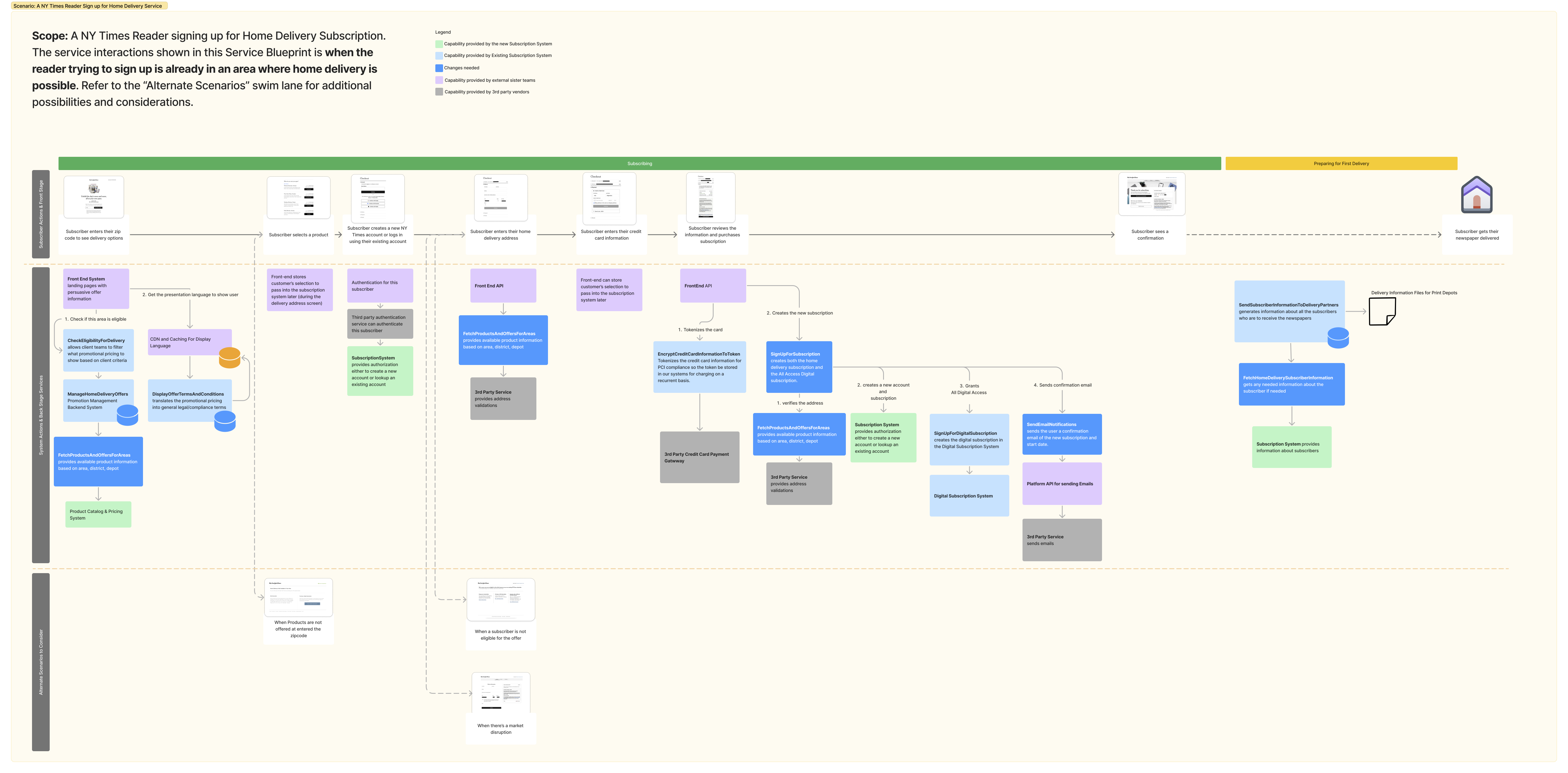This screenshot has height=773, width=1568.
Task: Click the Platform API for sending Emails box
Action: pyautogui.click(x=1062, y=484)
